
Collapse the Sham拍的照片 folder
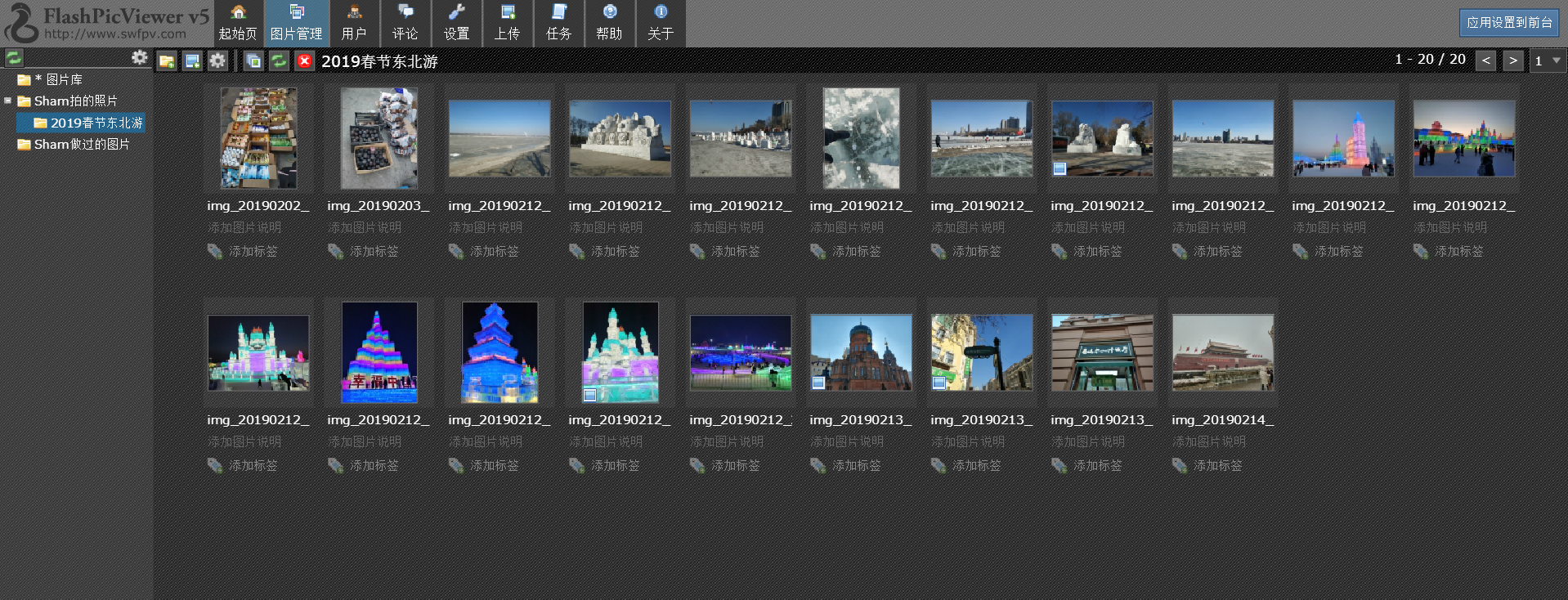(8, 101)
